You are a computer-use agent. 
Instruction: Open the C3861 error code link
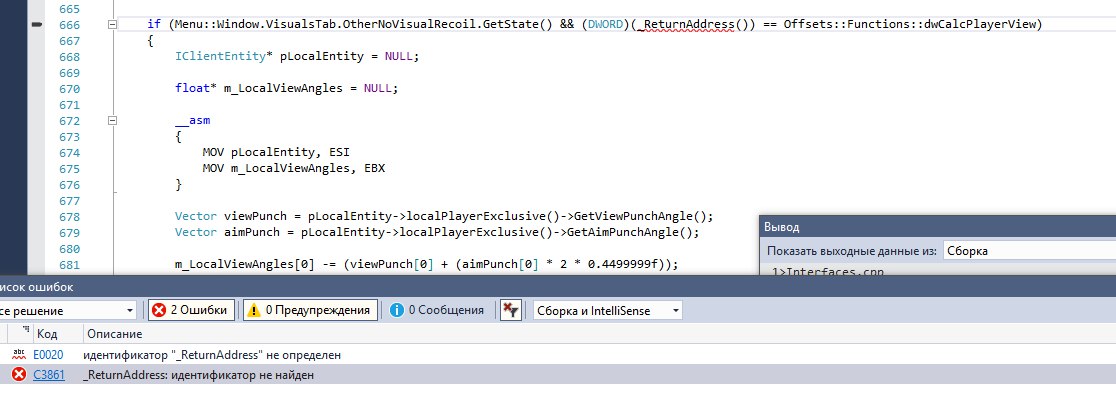49,375
